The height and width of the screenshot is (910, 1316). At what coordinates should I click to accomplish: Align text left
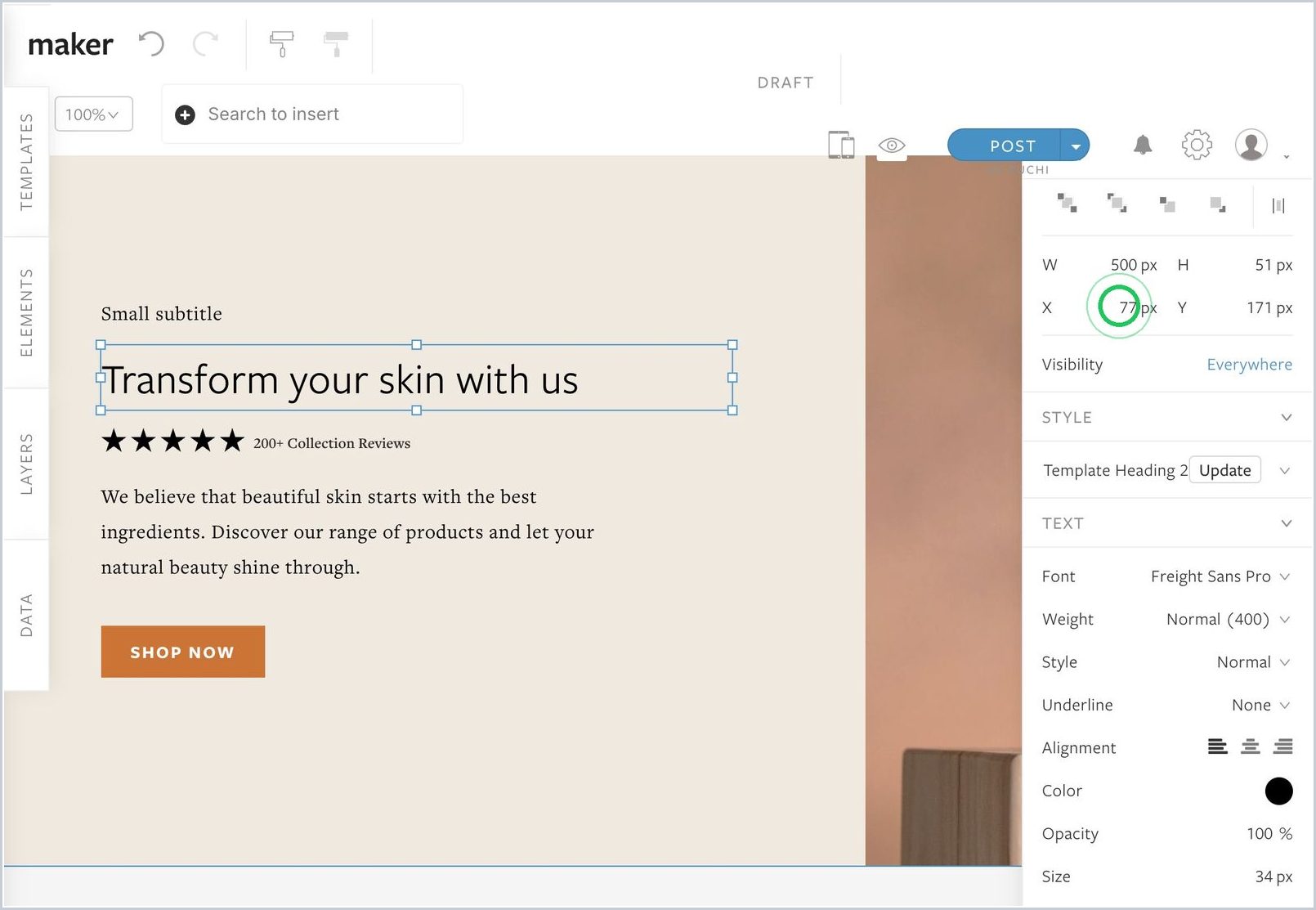click(x=1217, y=746)
